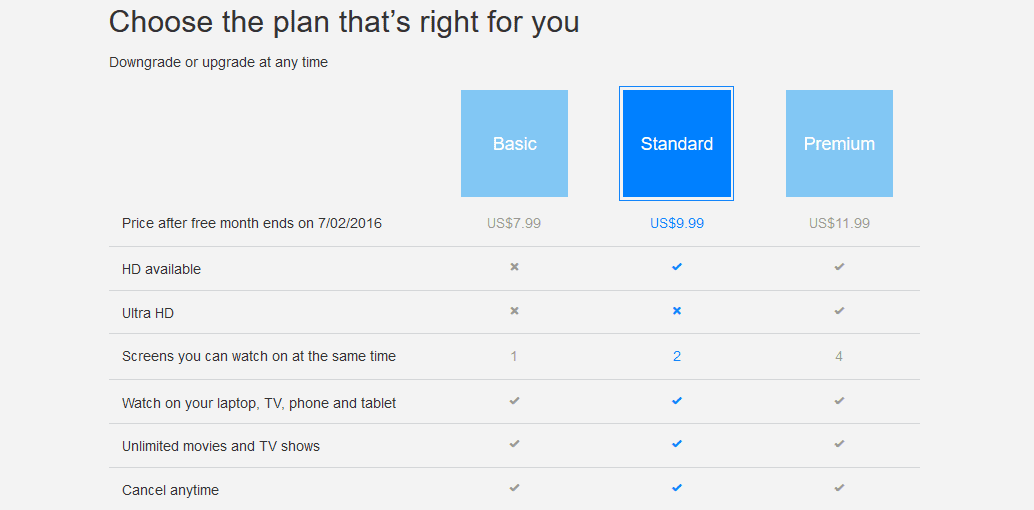This screenshot has width=1034, height=510.
Task: Click the Basic Ultra HD cross icon
Action: [514, 311]
